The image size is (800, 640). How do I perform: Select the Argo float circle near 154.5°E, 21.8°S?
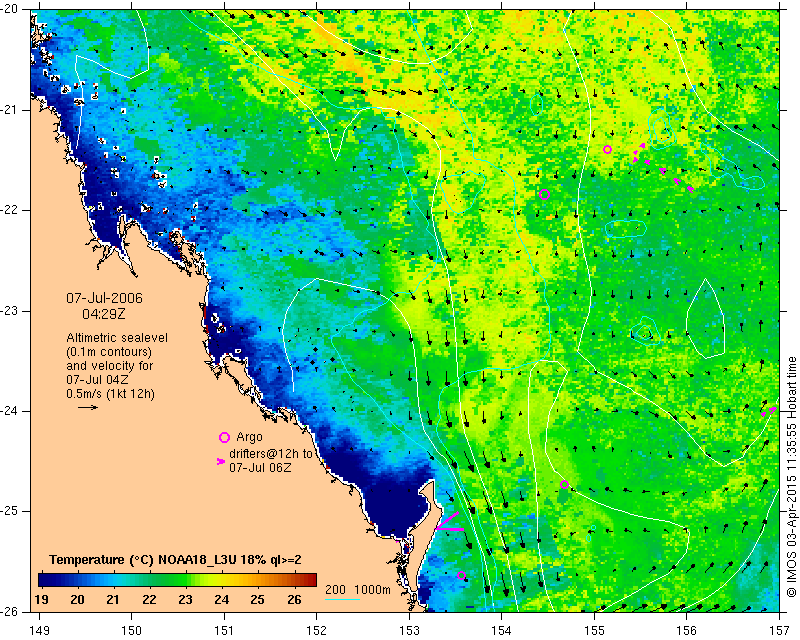click(544, 194)
